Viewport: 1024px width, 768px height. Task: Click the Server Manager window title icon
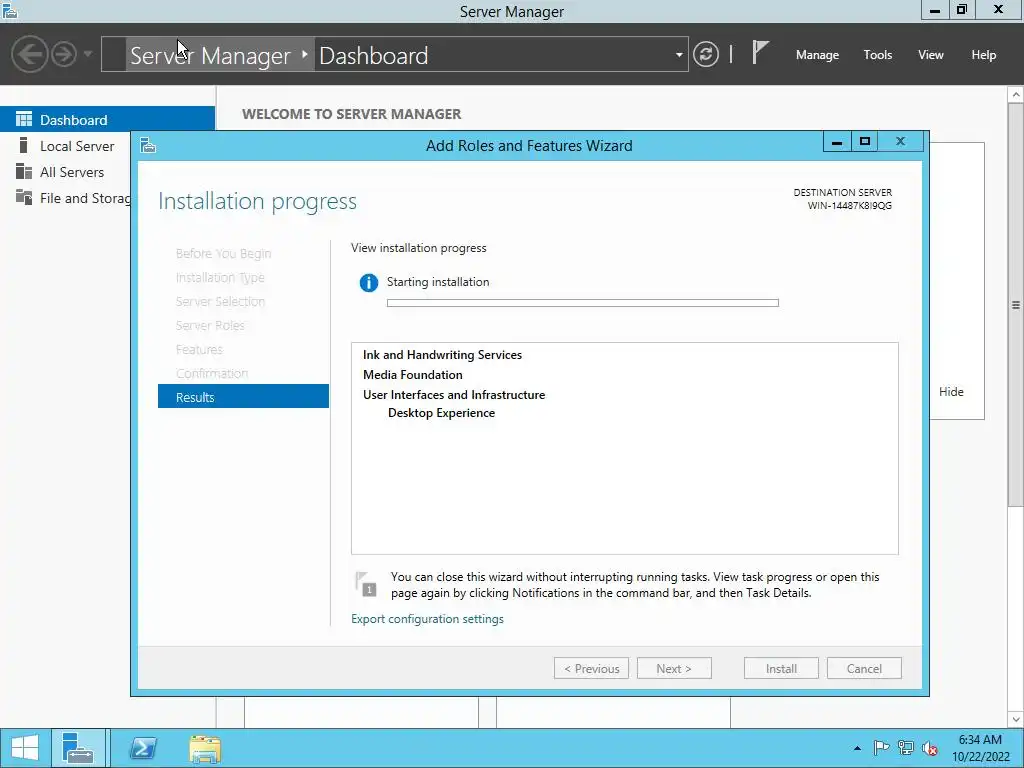(x=10, y=10)
